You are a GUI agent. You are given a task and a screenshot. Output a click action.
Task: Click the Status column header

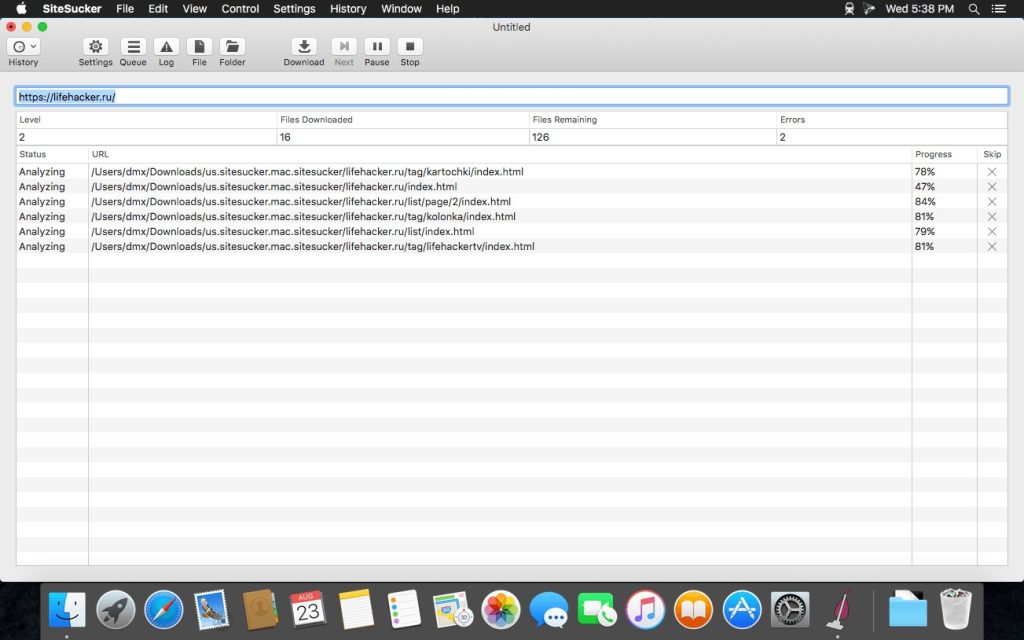(33, 155)
